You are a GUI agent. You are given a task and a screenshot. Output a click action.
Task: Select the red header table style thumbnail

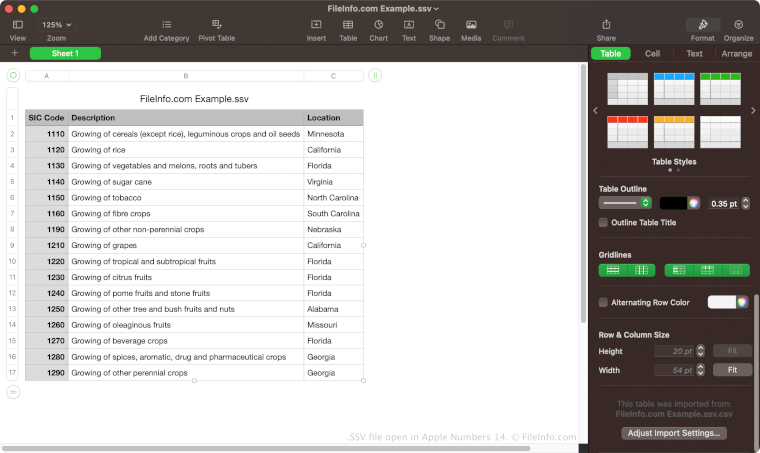coord(627,131)
